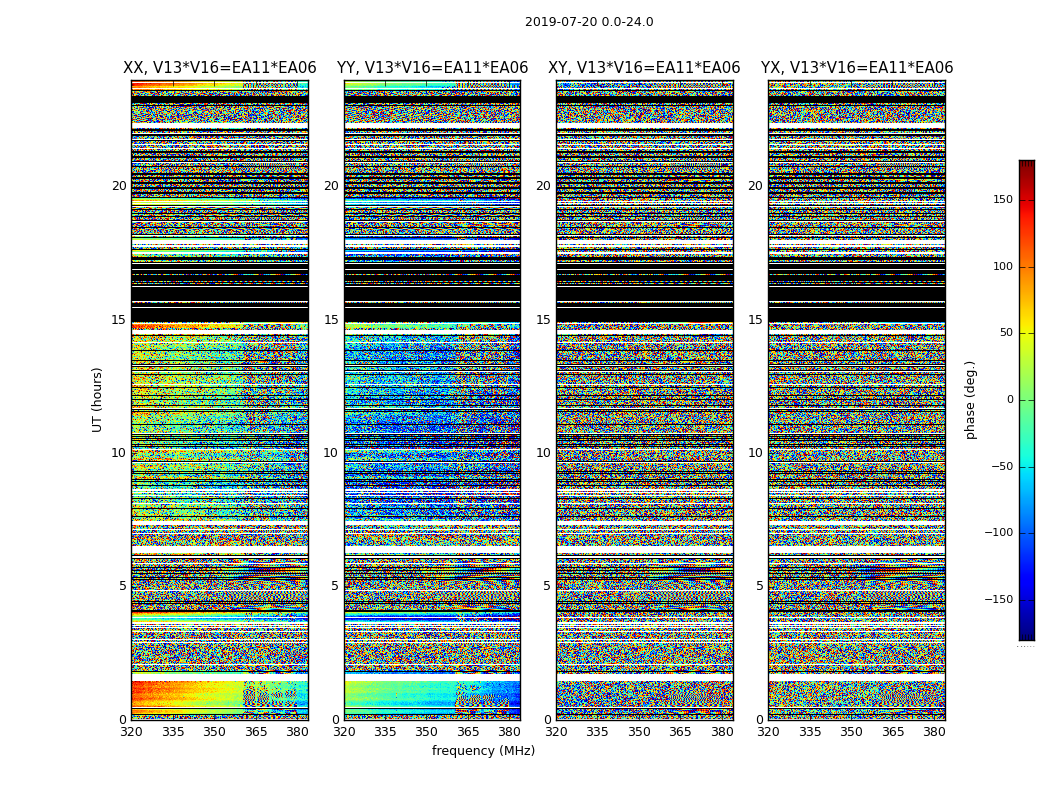This screenshot has width=1050, height=800.
Task: Pick the 100 tick on the colorbar
Action: click(x=1003, y=266)
